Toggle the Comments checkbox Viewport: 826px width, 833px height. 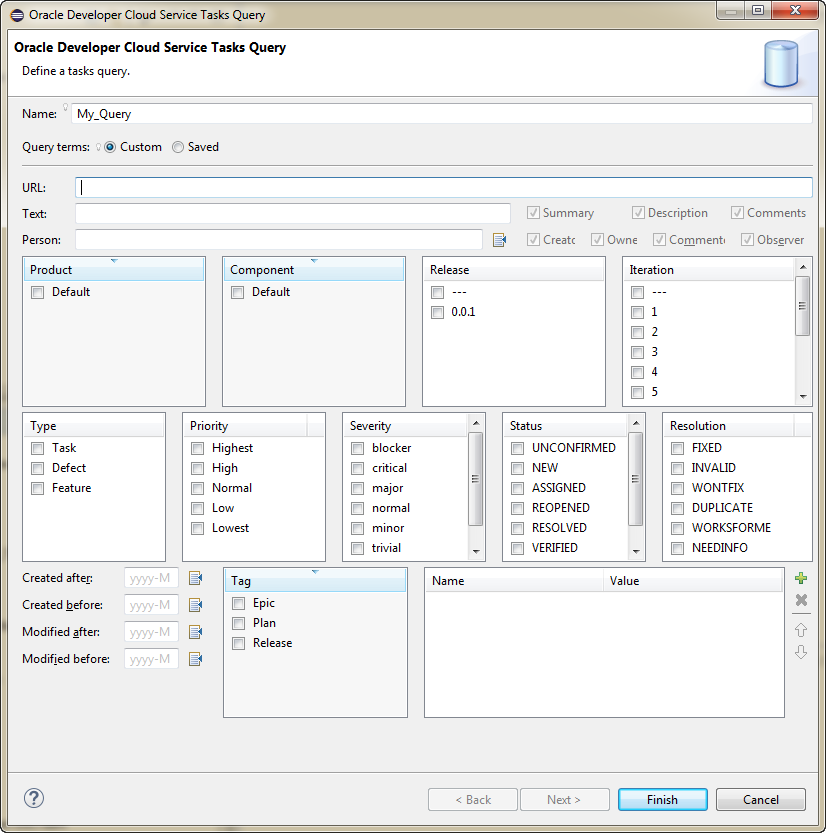(x=737, y=213)
